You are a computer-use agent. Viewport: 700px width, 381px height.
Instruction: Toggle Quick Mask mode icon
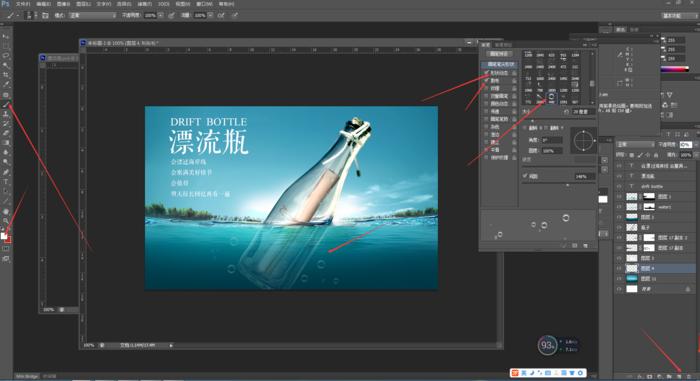(6, 249)
